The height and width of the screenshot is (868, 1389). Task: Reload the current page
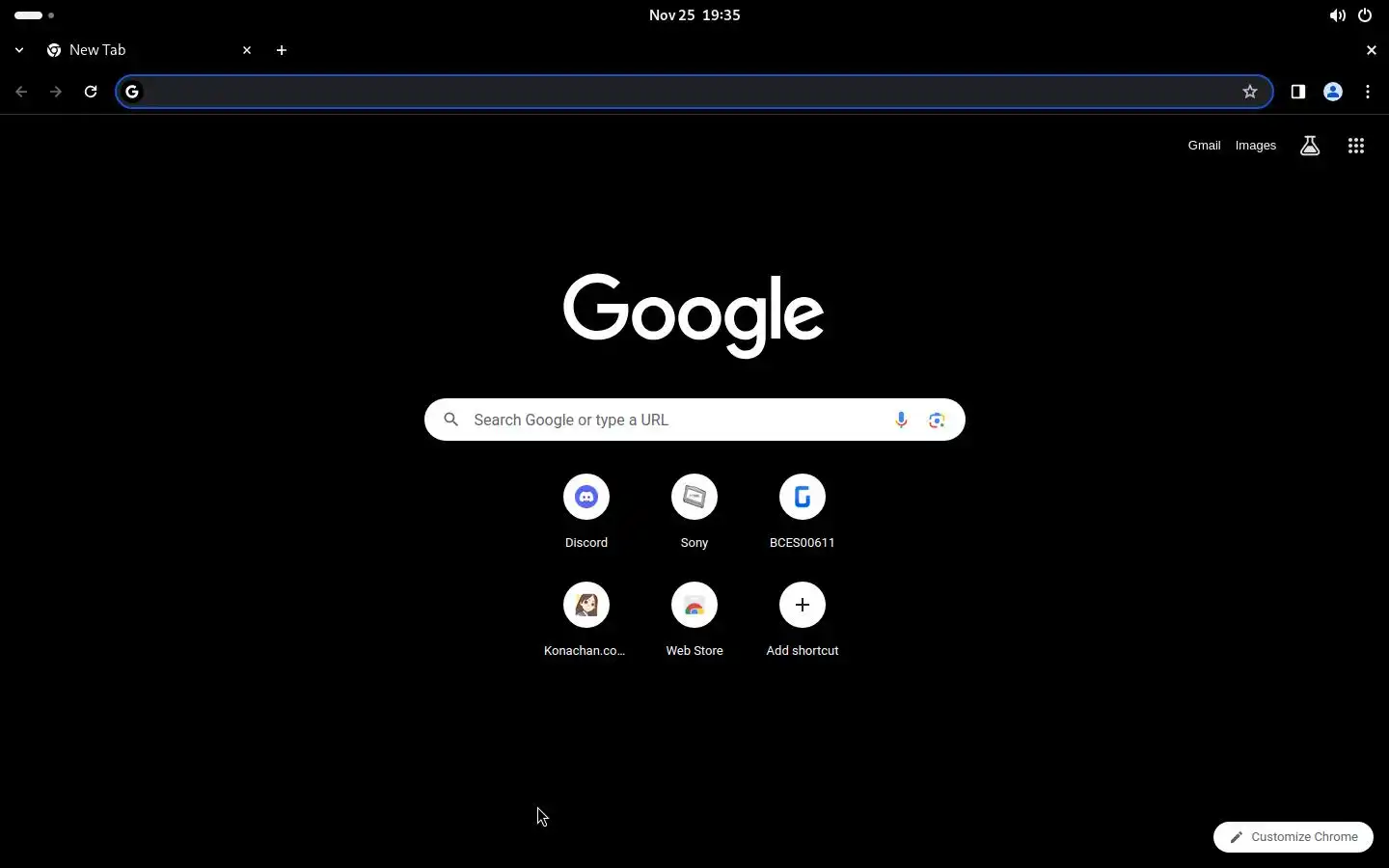(91, 92)
